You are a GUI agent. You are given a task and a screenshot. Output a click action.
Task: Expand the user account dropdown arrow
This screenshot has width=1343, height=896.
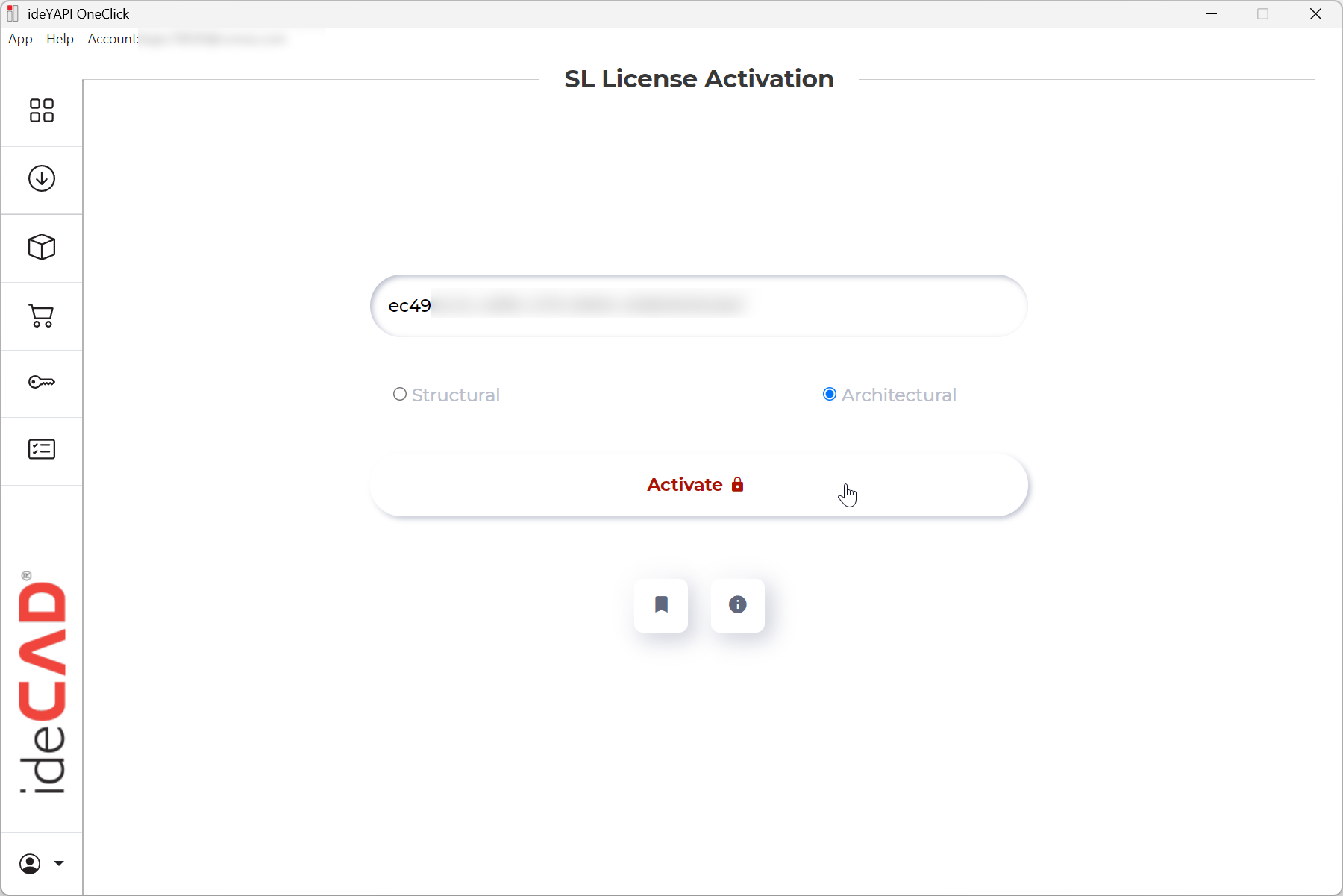[x=59, y=864]
